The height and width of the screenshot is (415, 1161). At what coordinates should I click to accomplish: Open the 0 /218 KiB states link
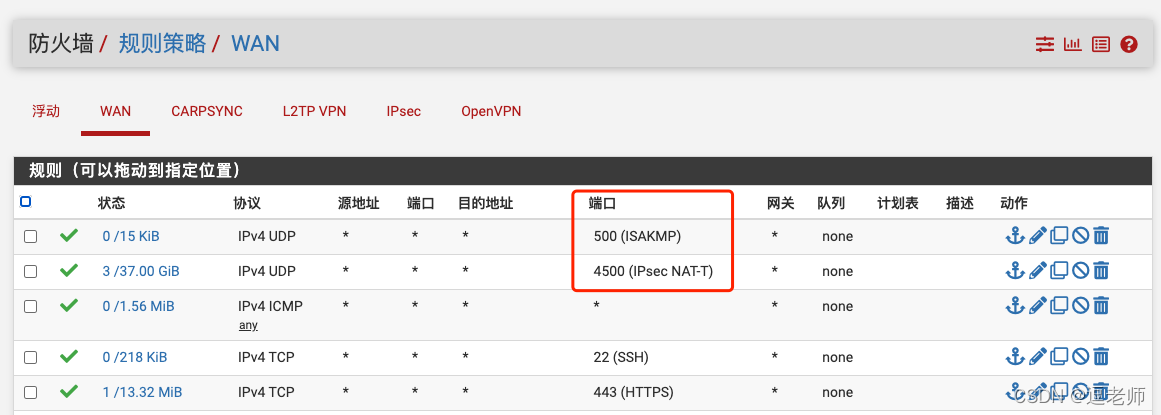(x=135, y=357)
